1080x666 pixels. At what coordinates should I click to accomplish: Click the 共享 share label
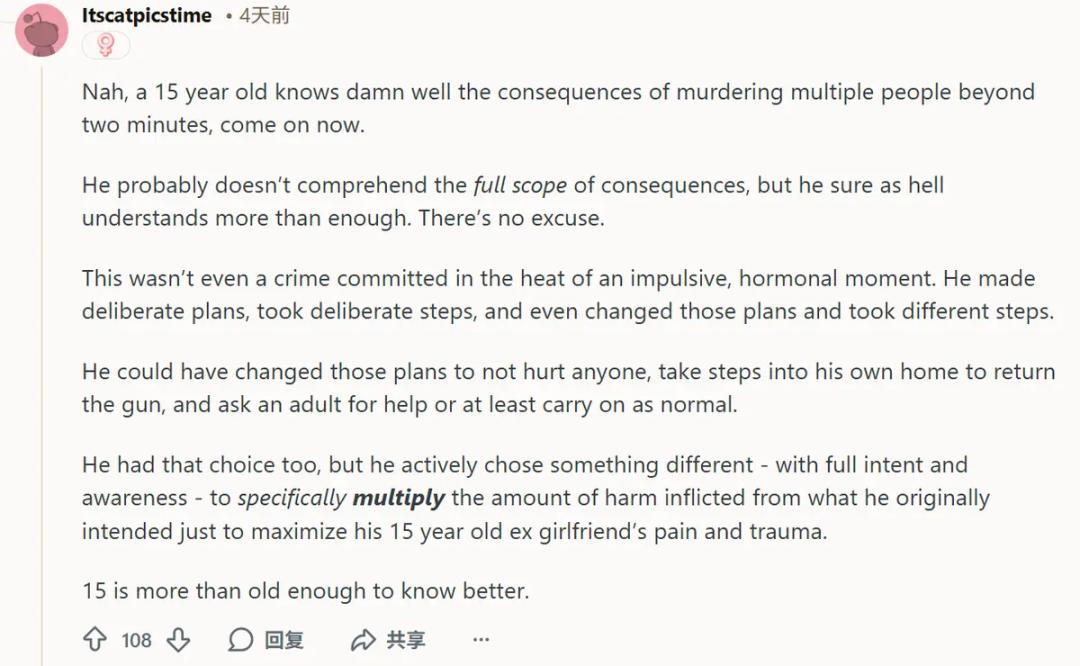click(x=406, y=640)
